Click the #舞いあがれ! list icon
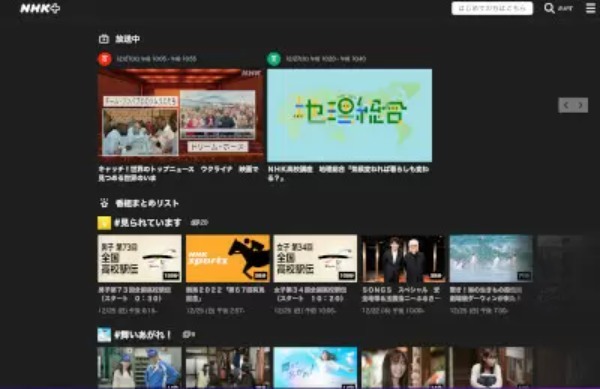Viewport: 600px width, 389px height. click(x=104, y=335)
